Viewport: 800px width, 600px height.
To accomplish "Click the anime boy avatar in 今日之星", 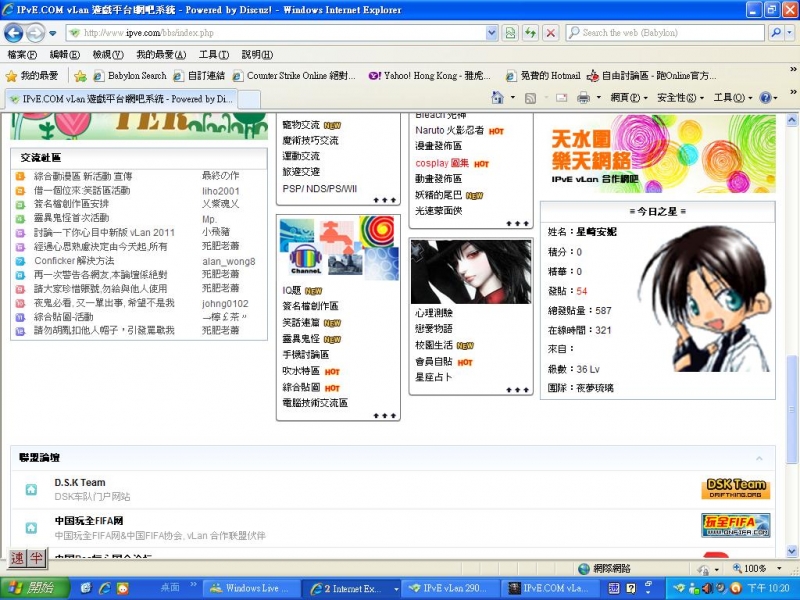I will 706,299.
